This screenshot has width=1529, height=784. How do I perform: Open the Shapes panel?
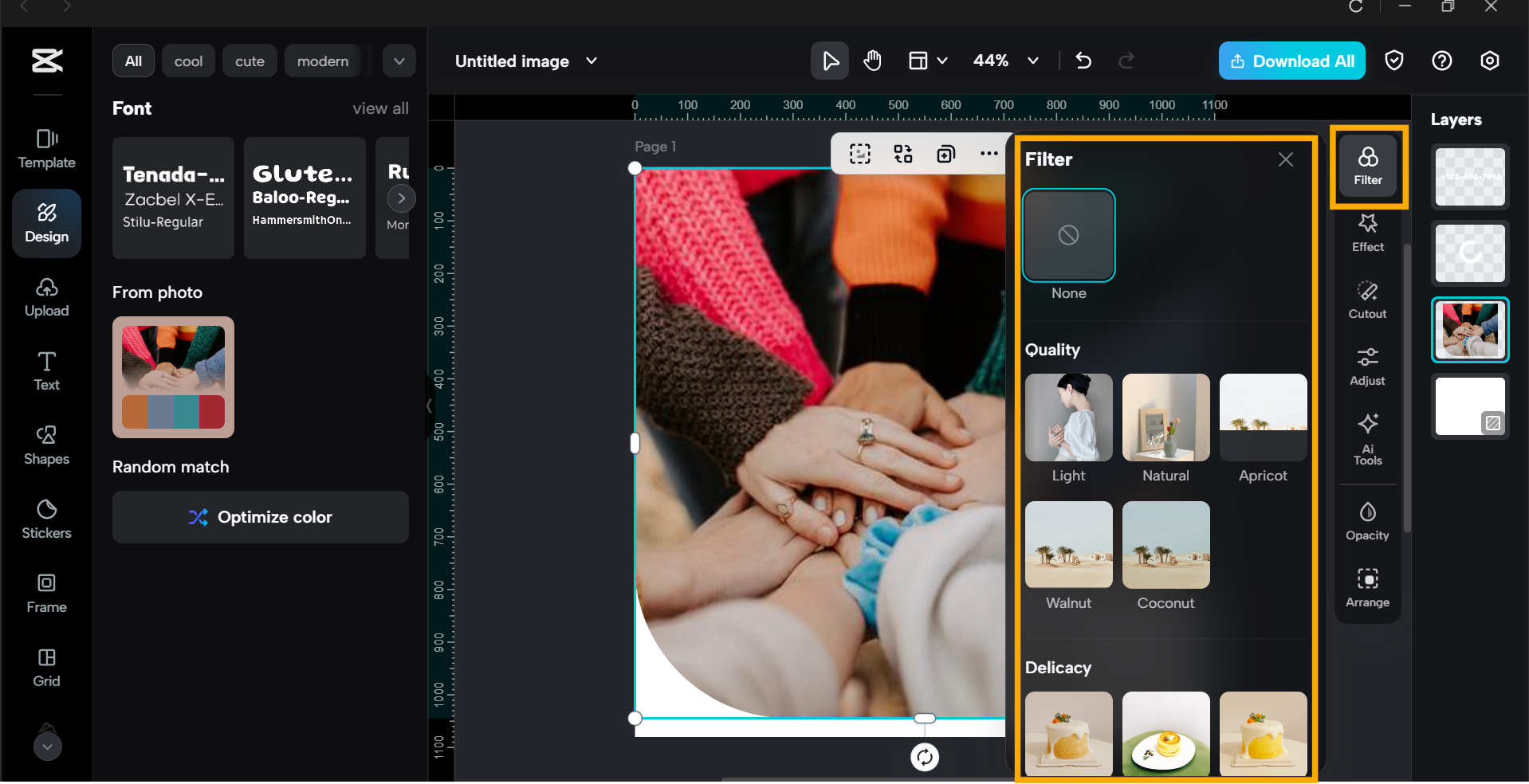(x=47, y=445)
